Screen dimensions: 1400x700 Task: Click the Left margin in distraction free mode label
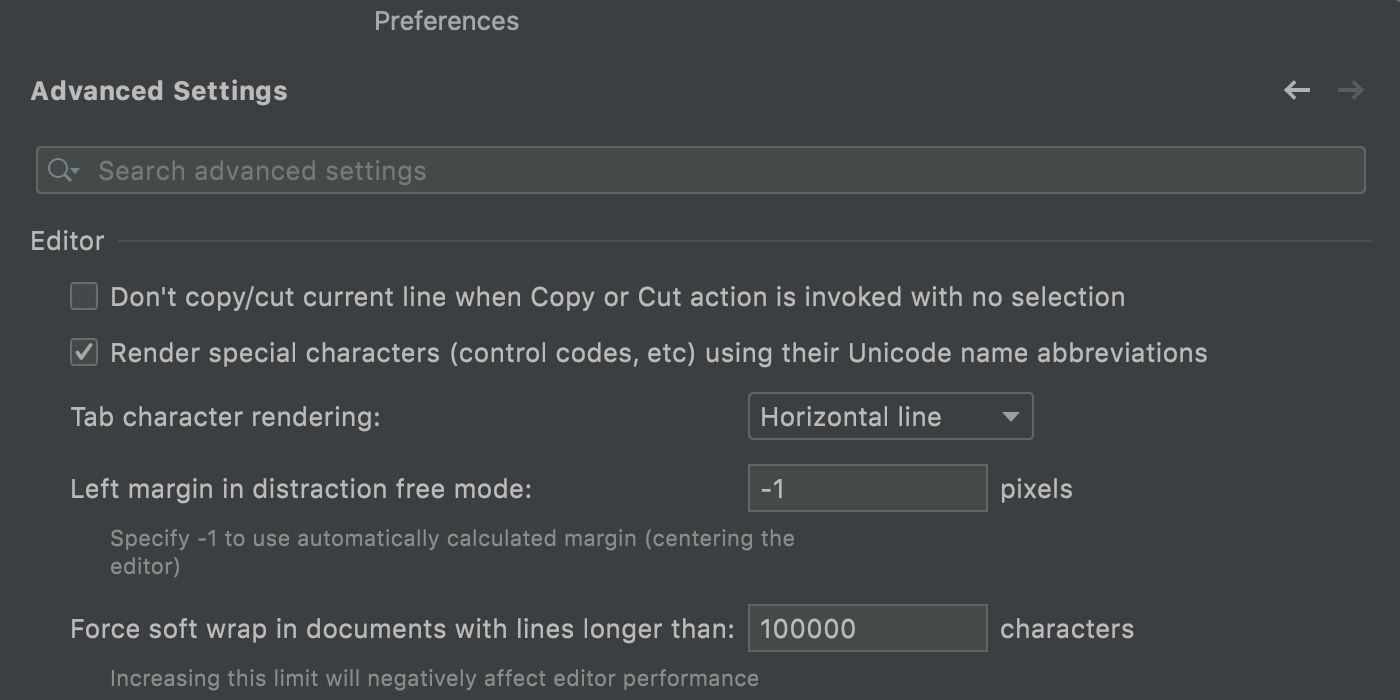[301, 489]
